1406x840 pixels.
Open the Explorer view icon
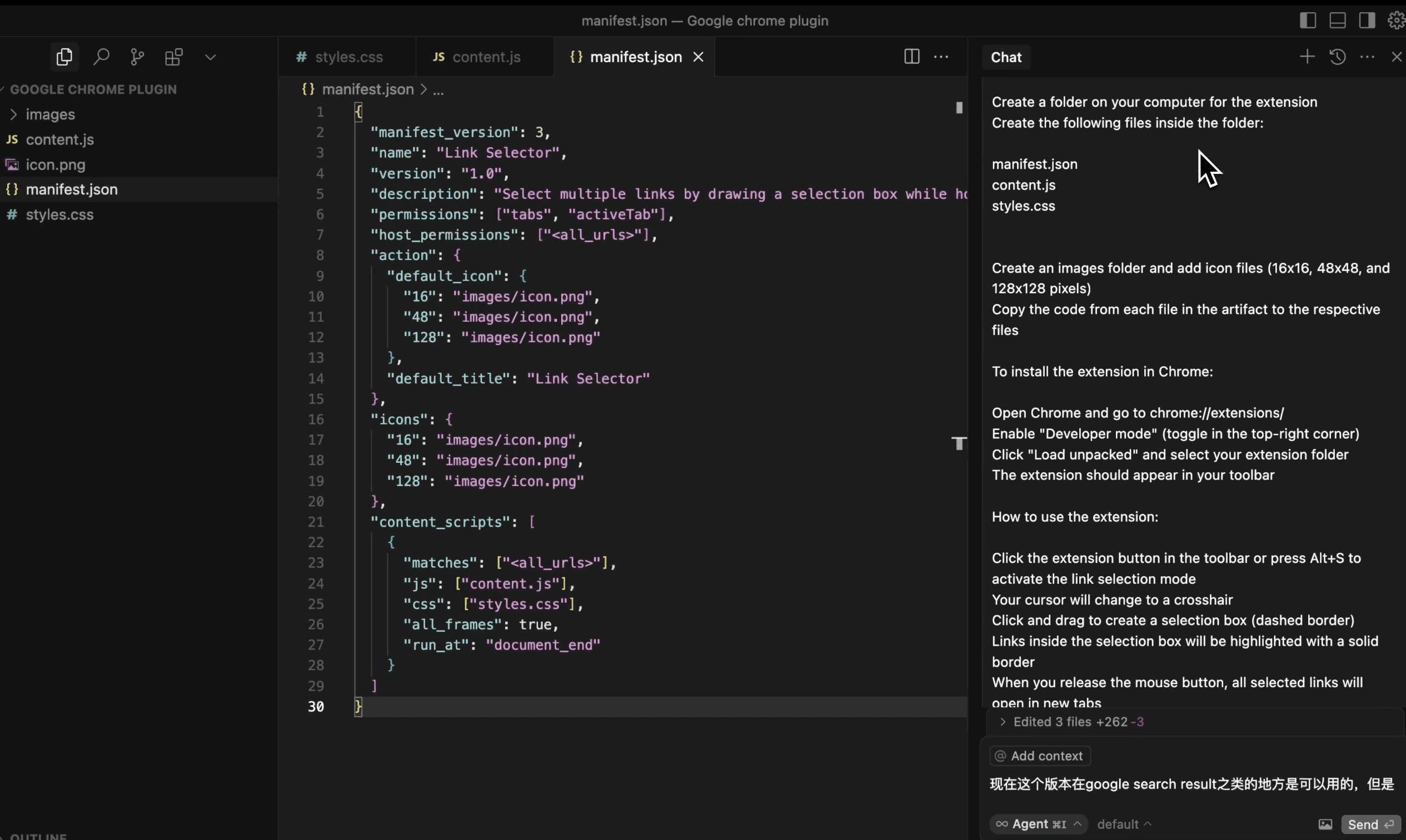pyautogui.click(x=64, y=57)
